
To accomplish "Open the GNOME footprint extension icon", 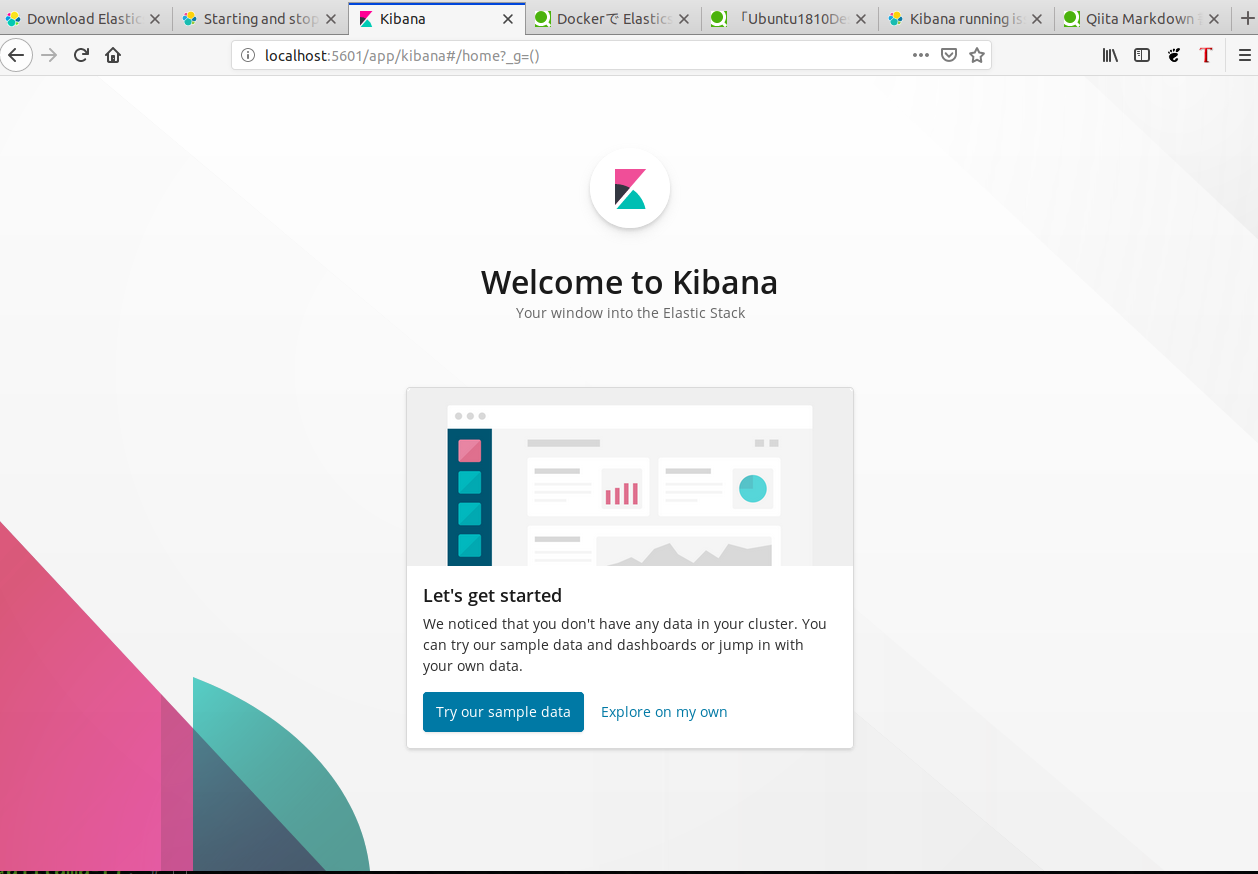I will (x=1173, y=55).
